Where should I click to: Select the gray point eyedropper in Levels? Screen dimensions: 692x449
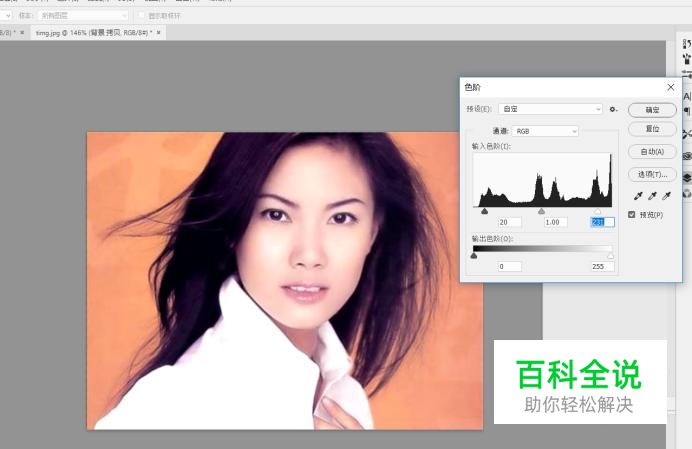click(652, 196)
